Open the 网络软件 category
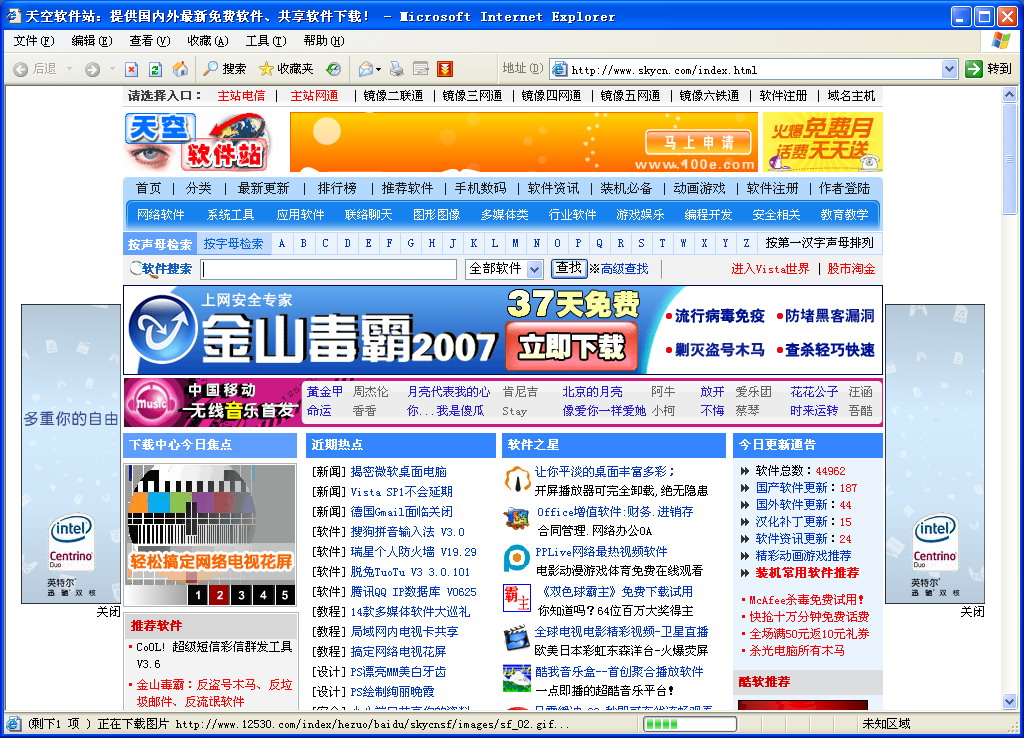The image size is (1024, 738). (161, 215)
